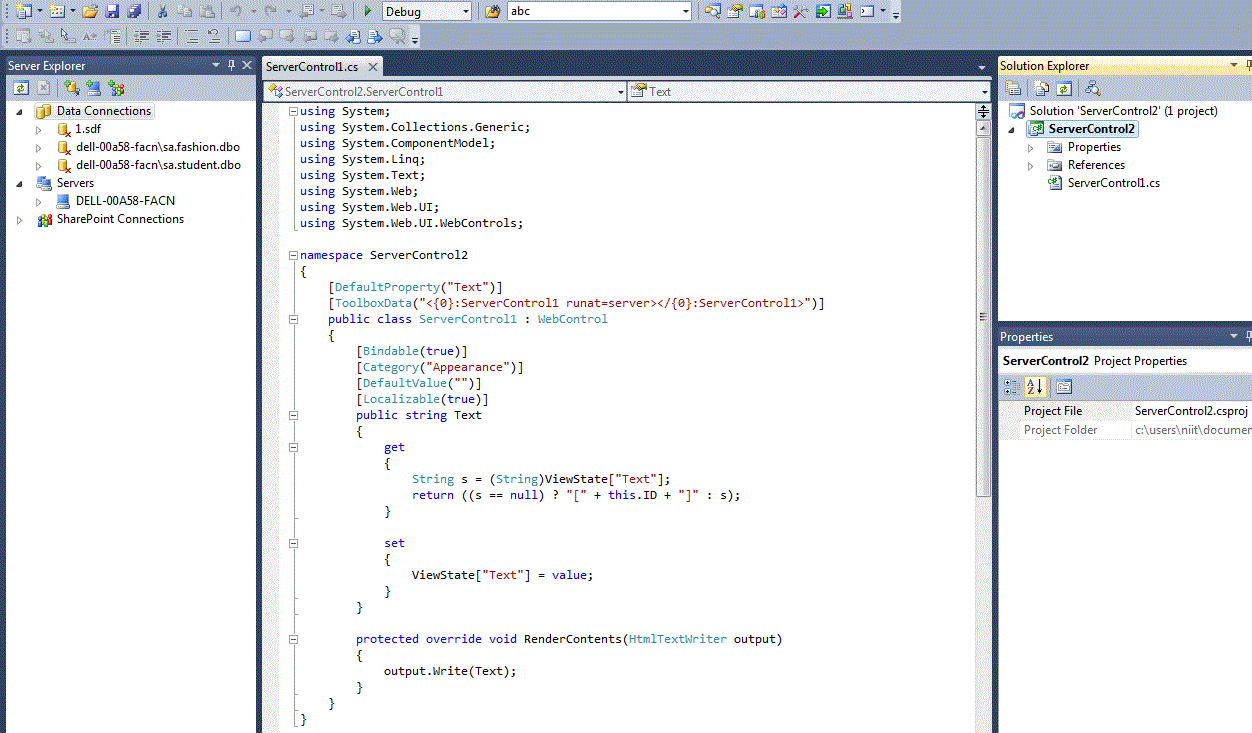Enable alphabetical sorting in Properties window

point(1034,386)
